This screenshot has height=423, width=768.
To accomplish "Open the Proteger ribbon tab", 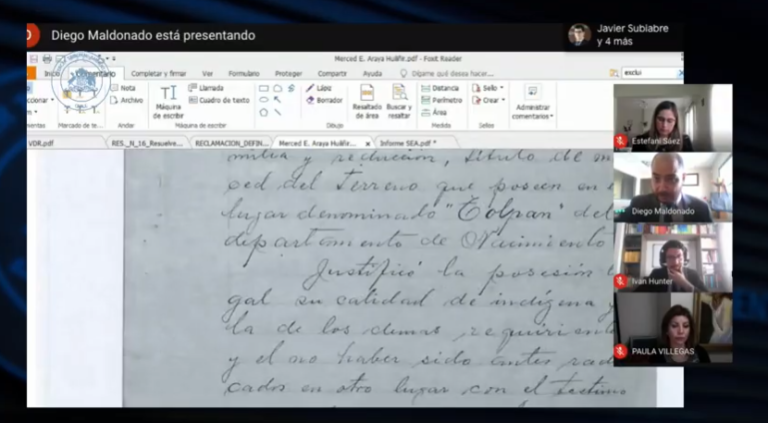I will 288,73.
